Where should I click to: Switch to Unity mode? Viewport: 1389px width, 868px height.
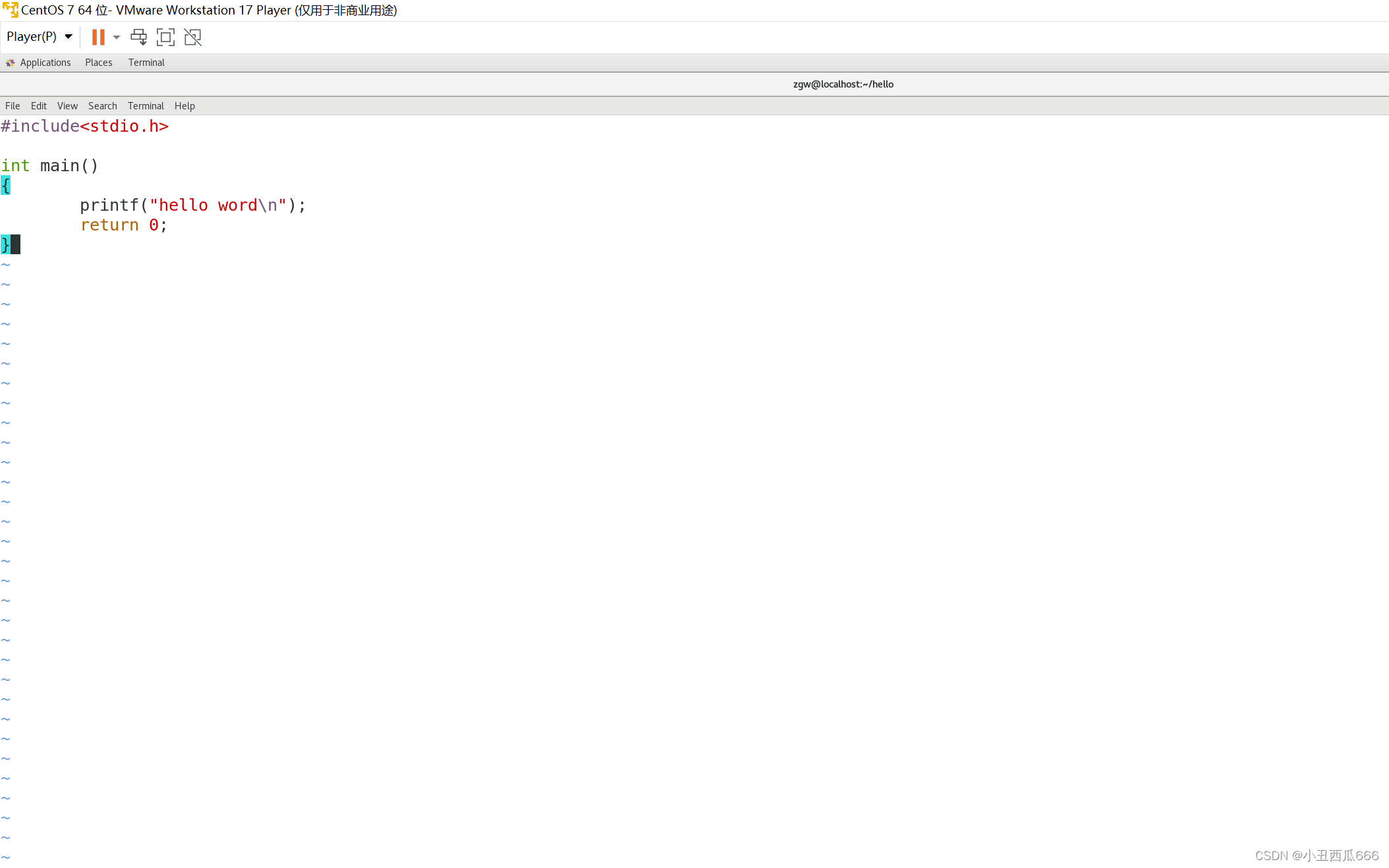click(192, 37)
